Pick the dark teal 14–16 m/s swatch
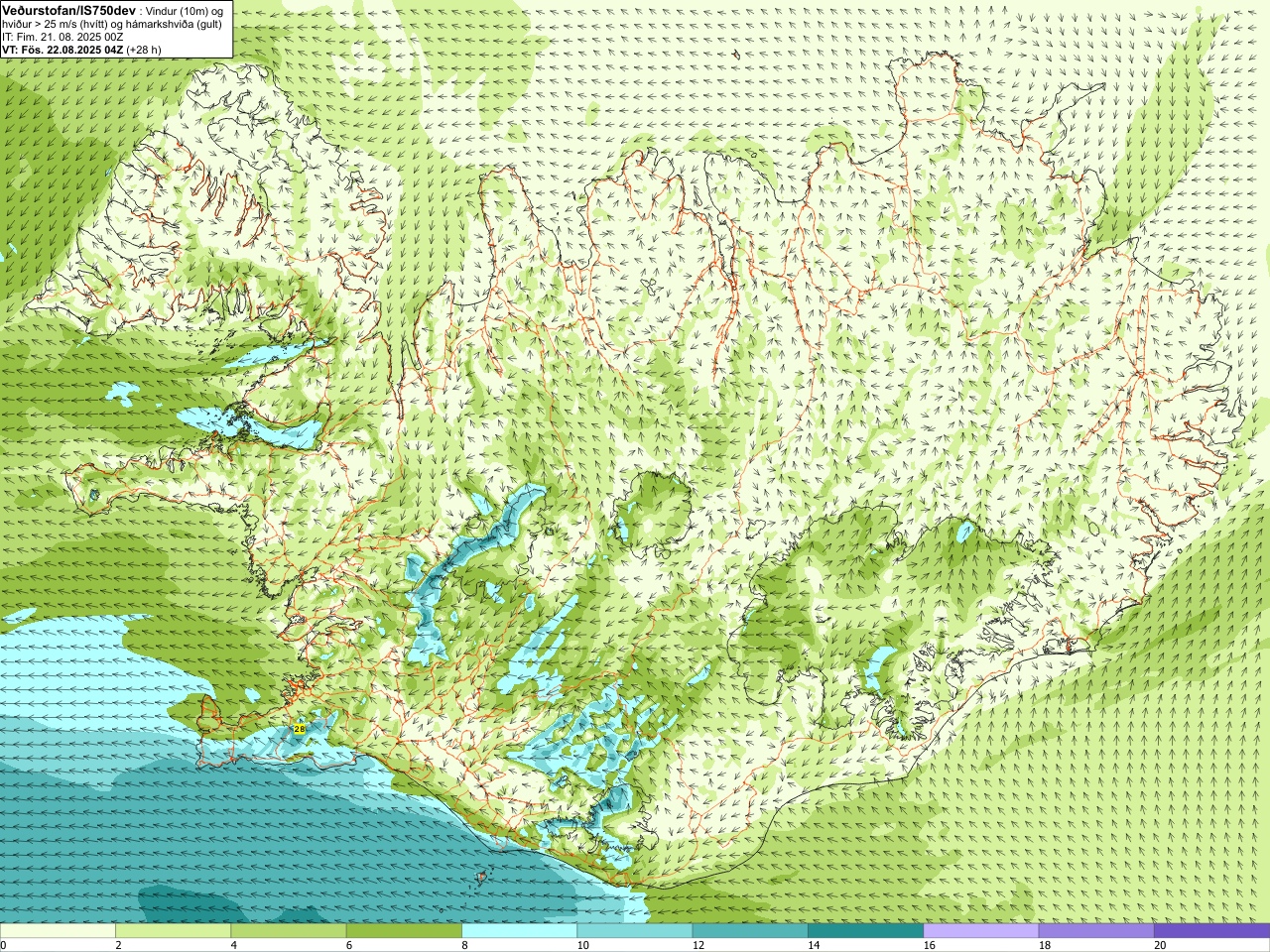 [865, 931]
